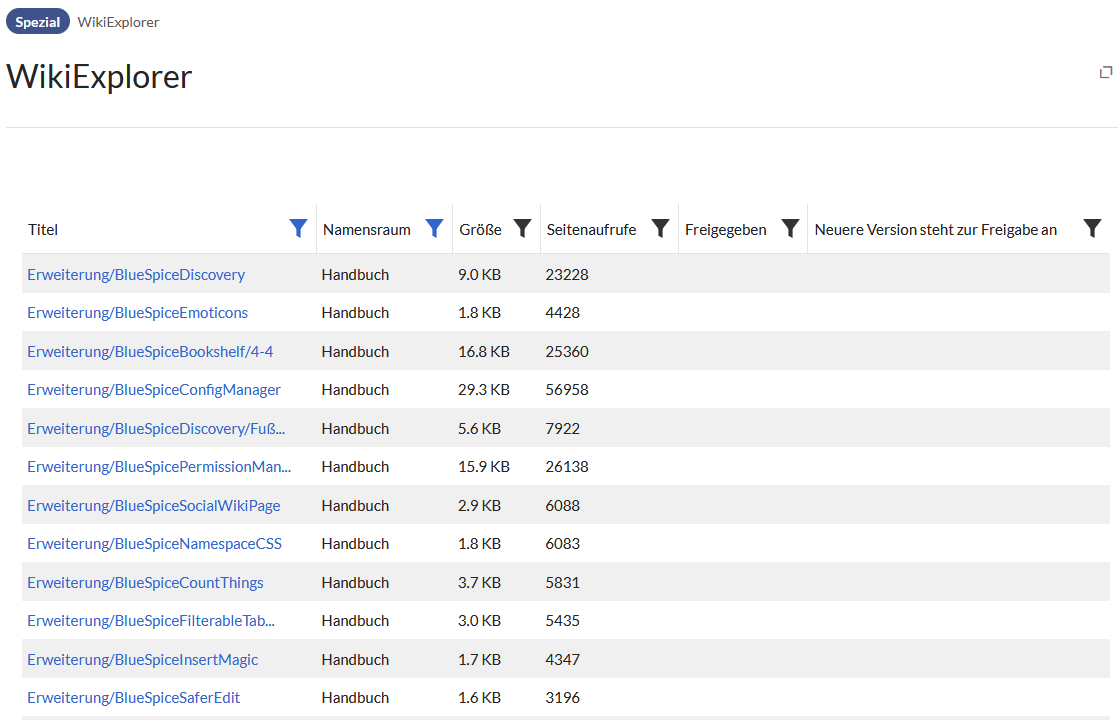Click the BlueSpiceCountThings page link
This screenshot has height=720, width=1118.
[145, 583]
